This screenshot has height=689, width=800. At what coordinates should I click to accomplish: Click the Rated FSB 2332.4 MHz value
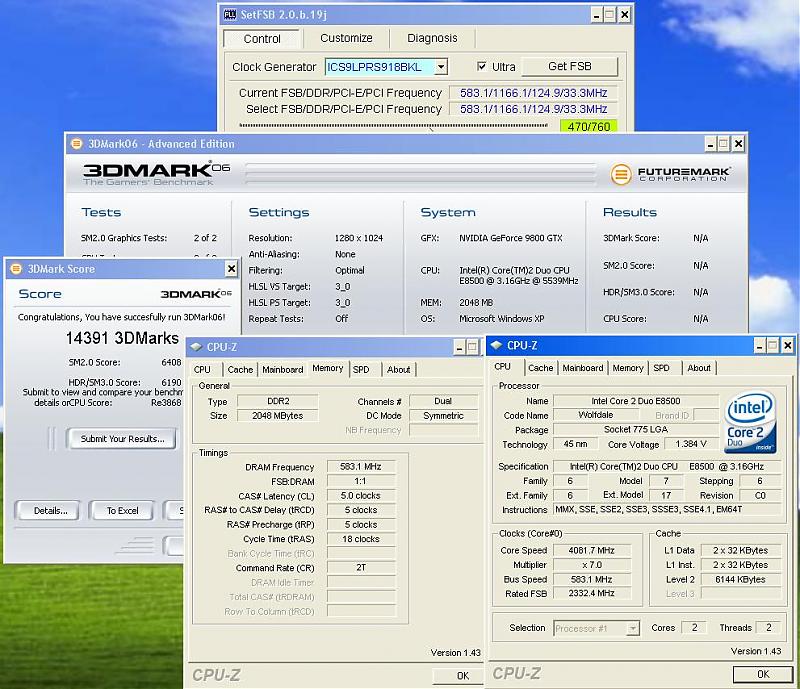592,593
